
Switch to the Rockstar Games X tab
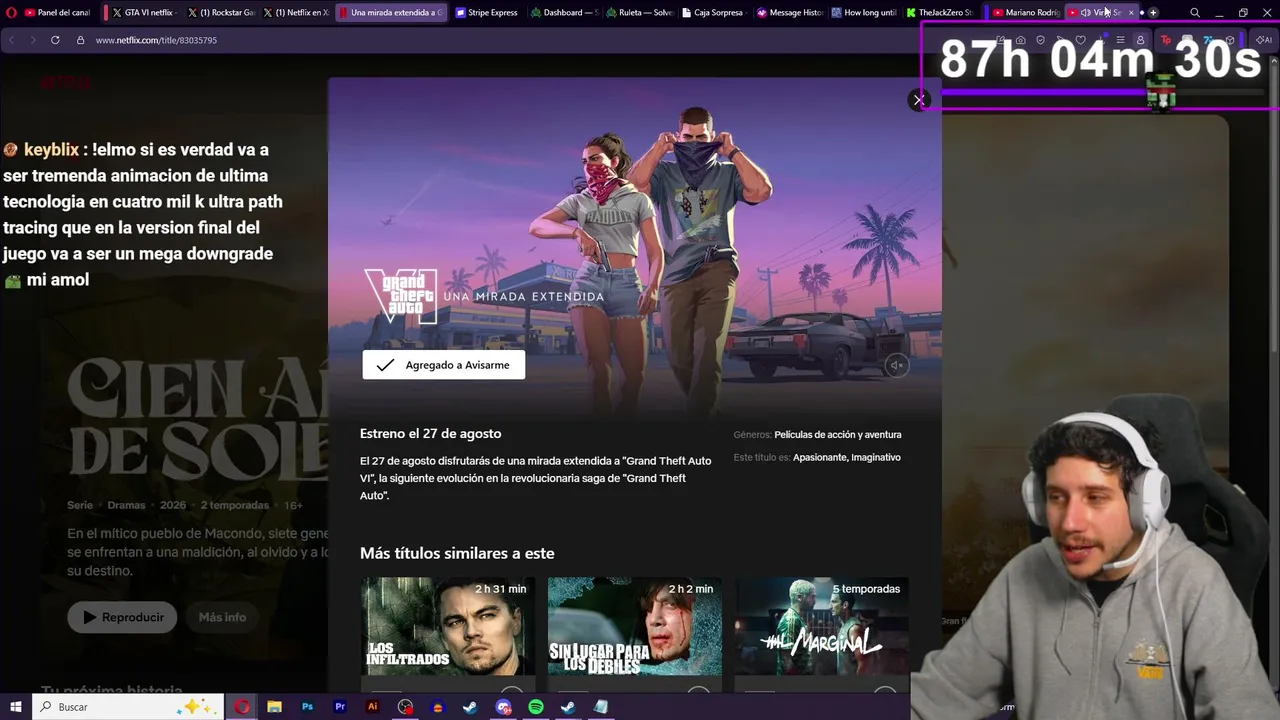click(221, 12)
